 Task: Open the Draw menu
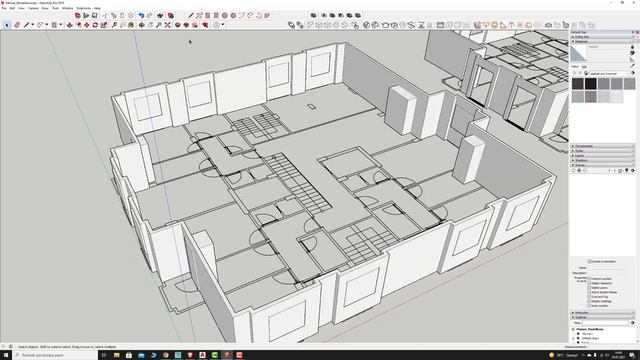pyautogui.click(x=45, y=8)
